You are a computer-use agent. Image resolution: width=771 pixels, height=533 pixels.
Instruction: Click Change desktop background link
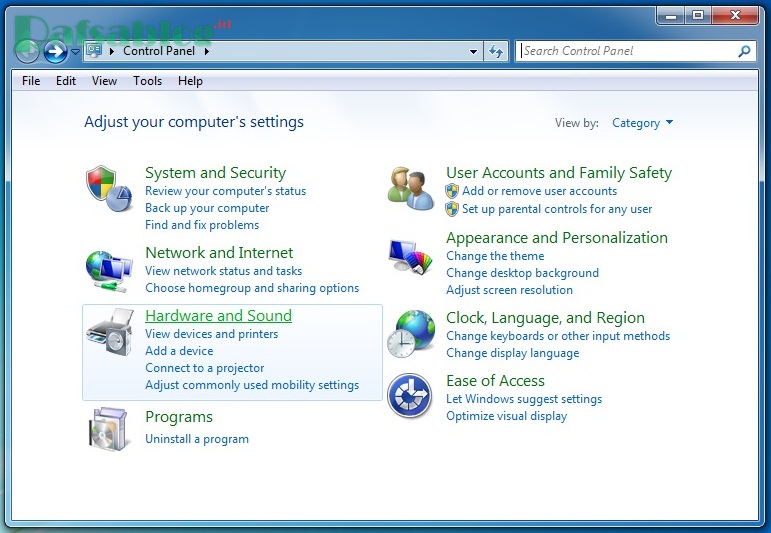tap(523, 273)
